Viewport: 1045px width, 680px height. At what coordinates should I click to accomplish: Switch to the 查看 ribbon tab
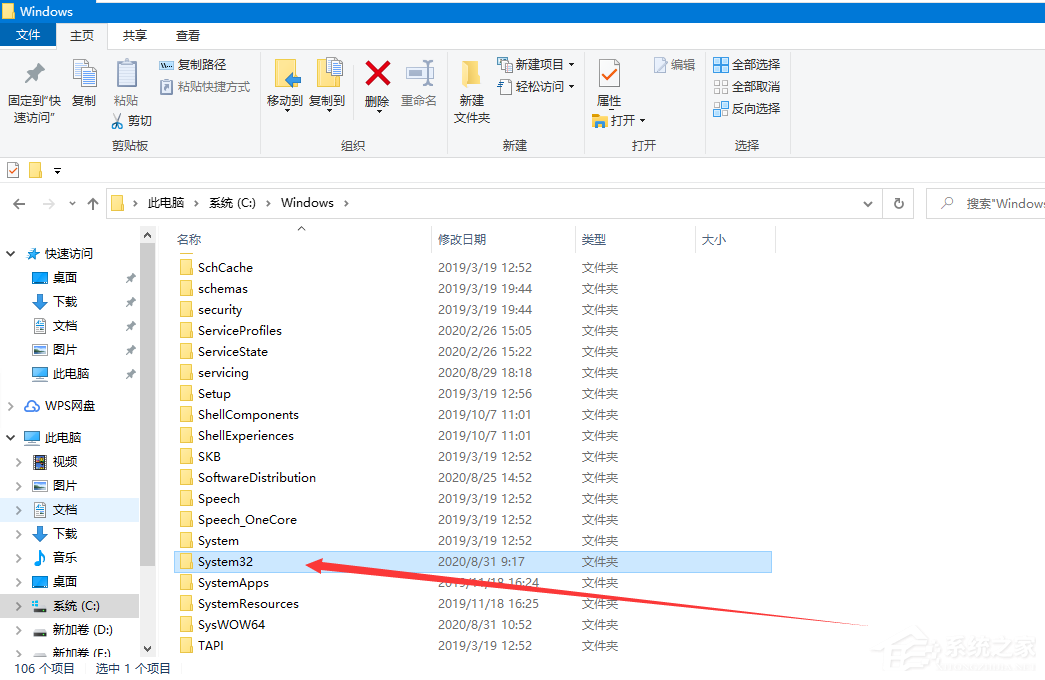click(187, 34)
